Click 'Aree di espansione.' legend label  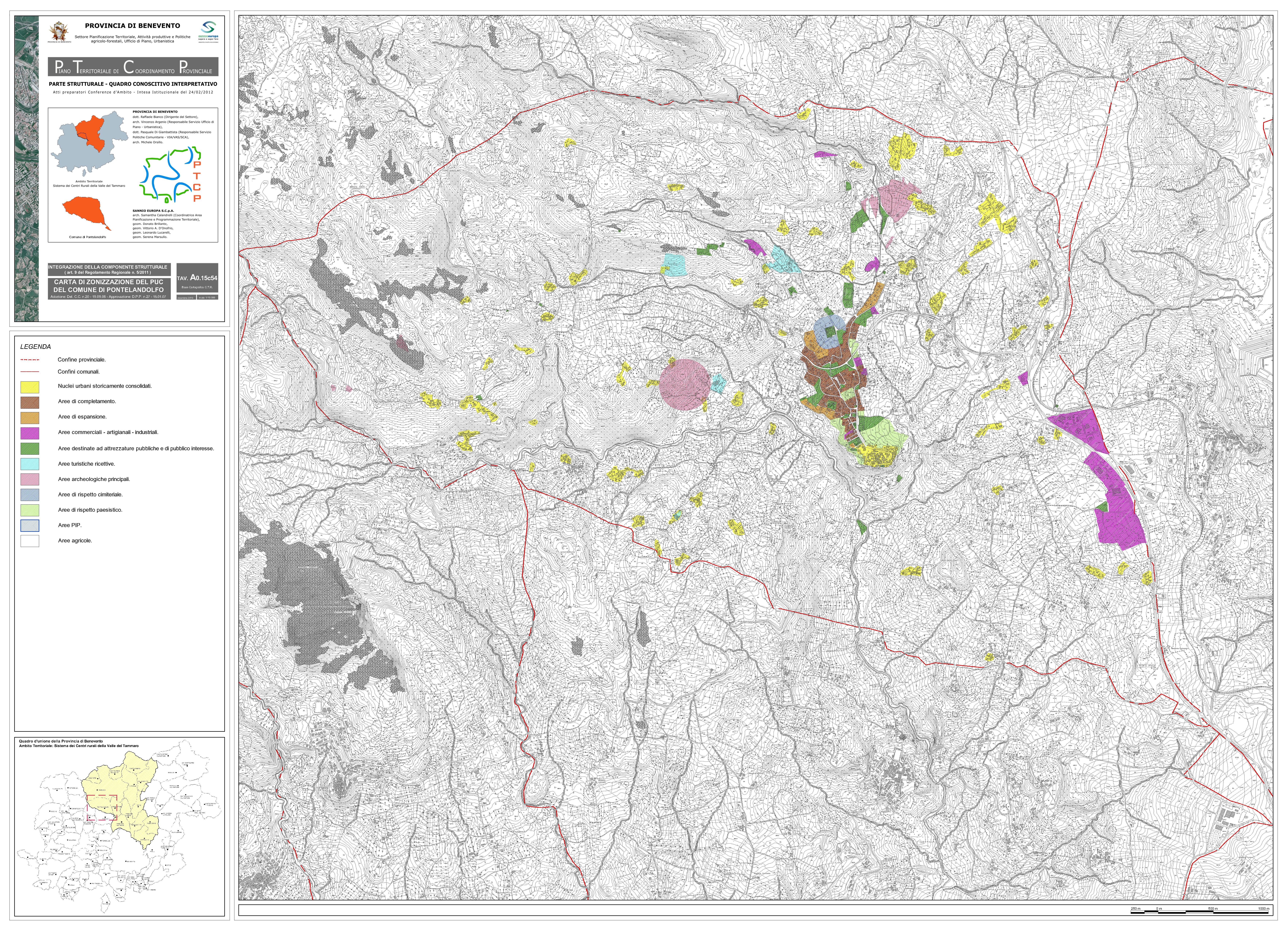point(82,417)
